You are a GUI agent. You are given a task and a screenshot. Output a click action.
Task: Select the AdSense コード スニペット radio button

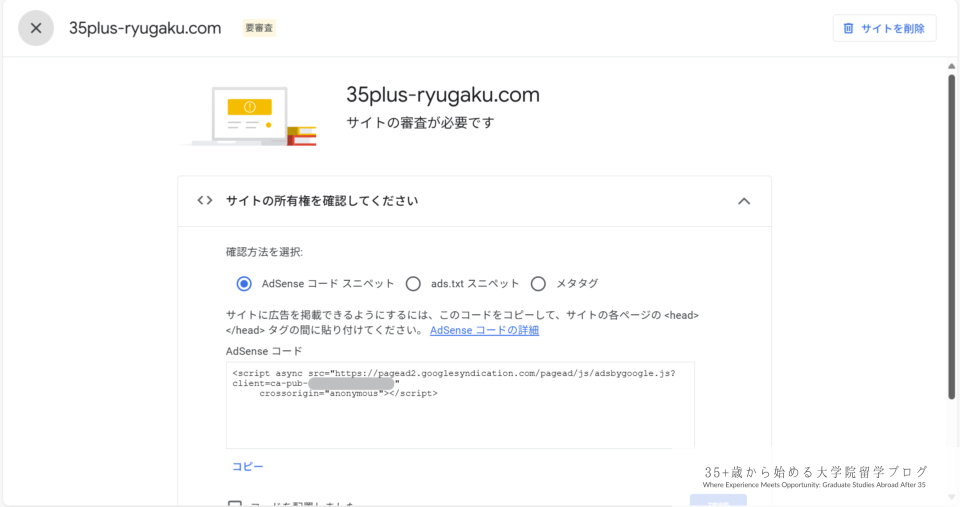pos(244,283)
